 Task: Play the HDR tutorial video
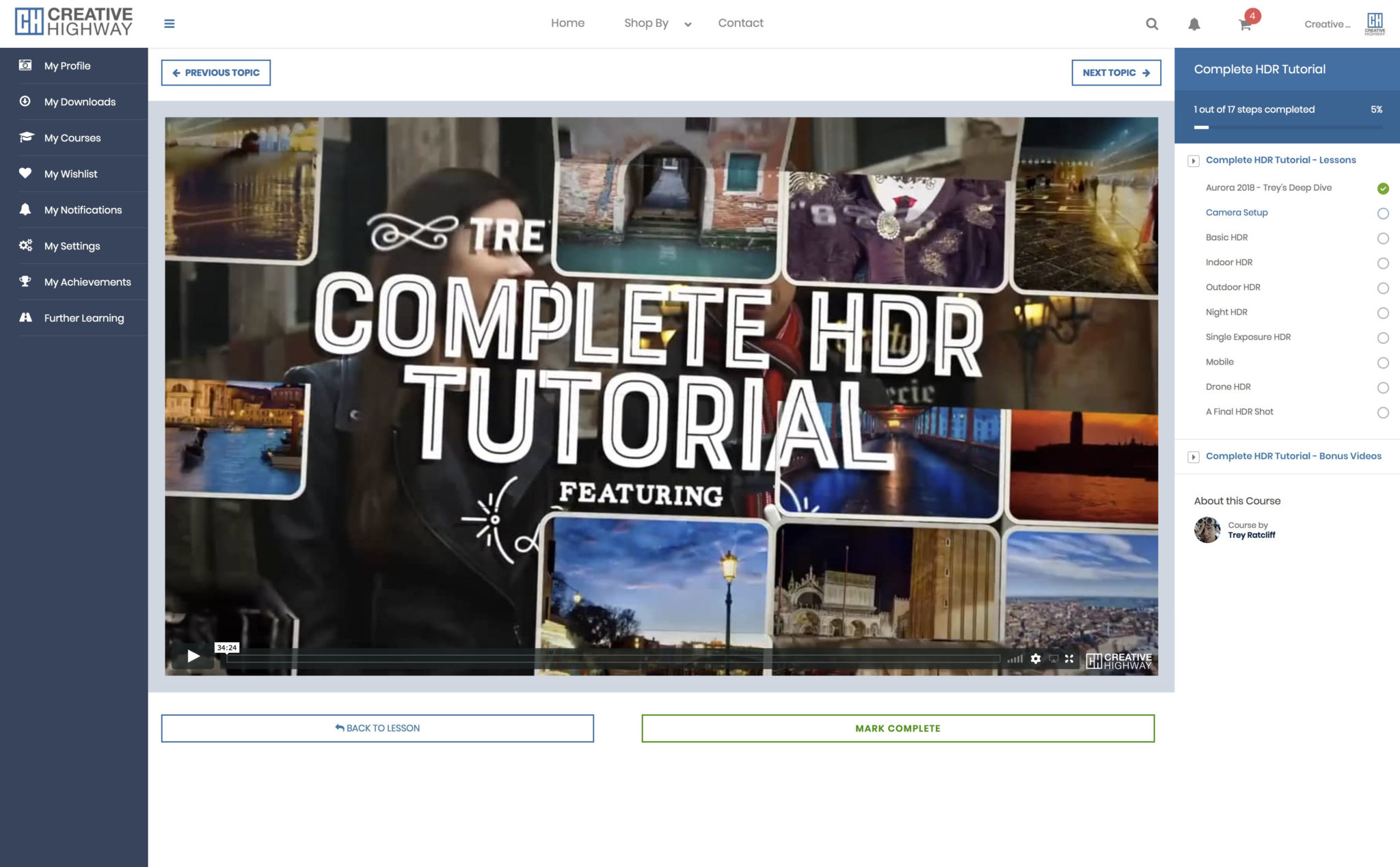[193, 656]
